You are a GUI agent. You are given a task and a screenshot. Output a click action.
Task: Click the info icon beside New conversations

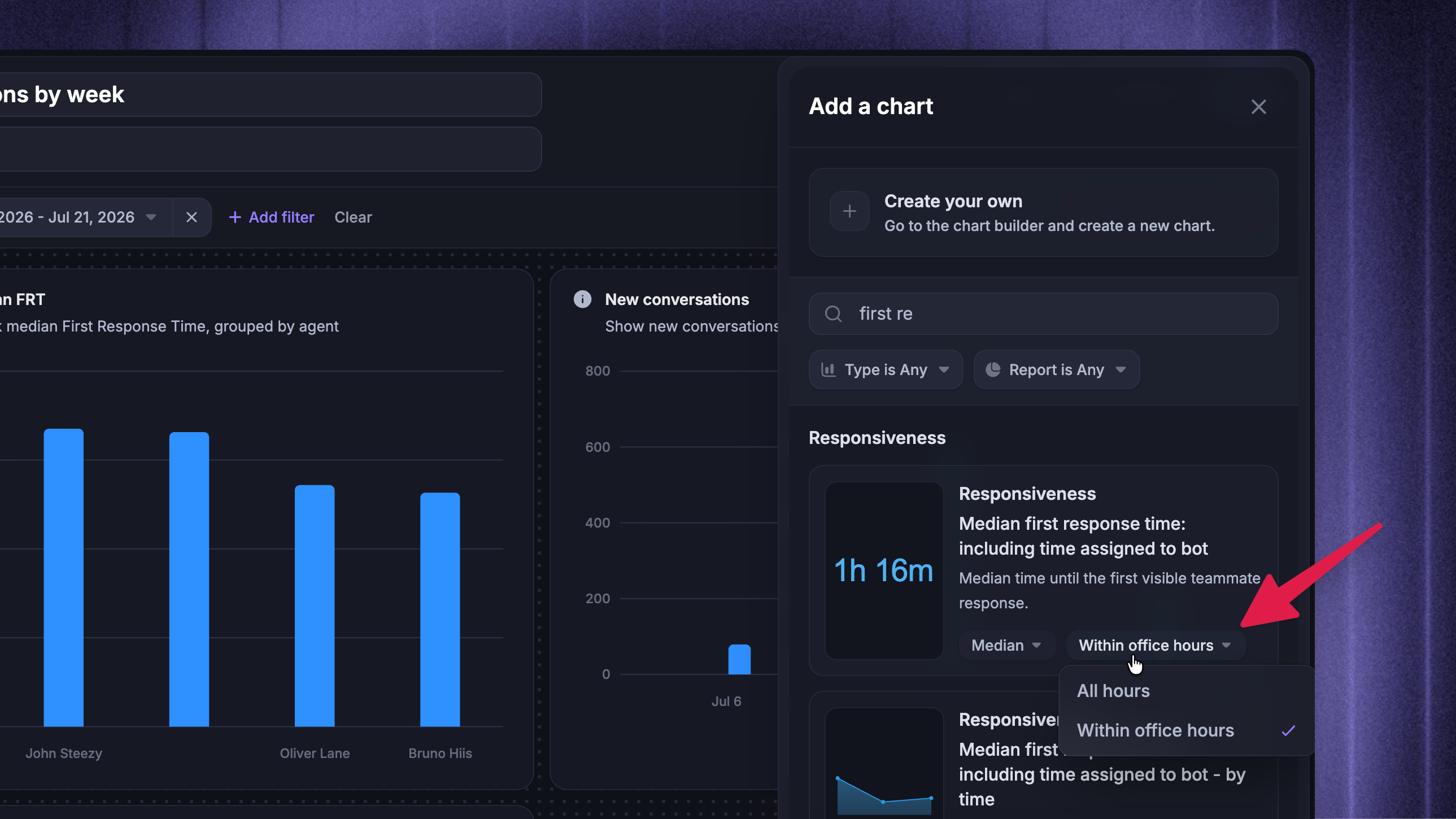582,299
